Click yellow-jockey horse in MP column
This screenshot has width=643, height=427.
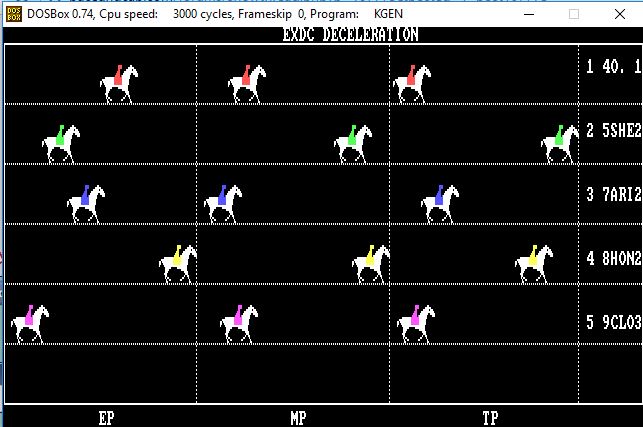coord(371,264)
